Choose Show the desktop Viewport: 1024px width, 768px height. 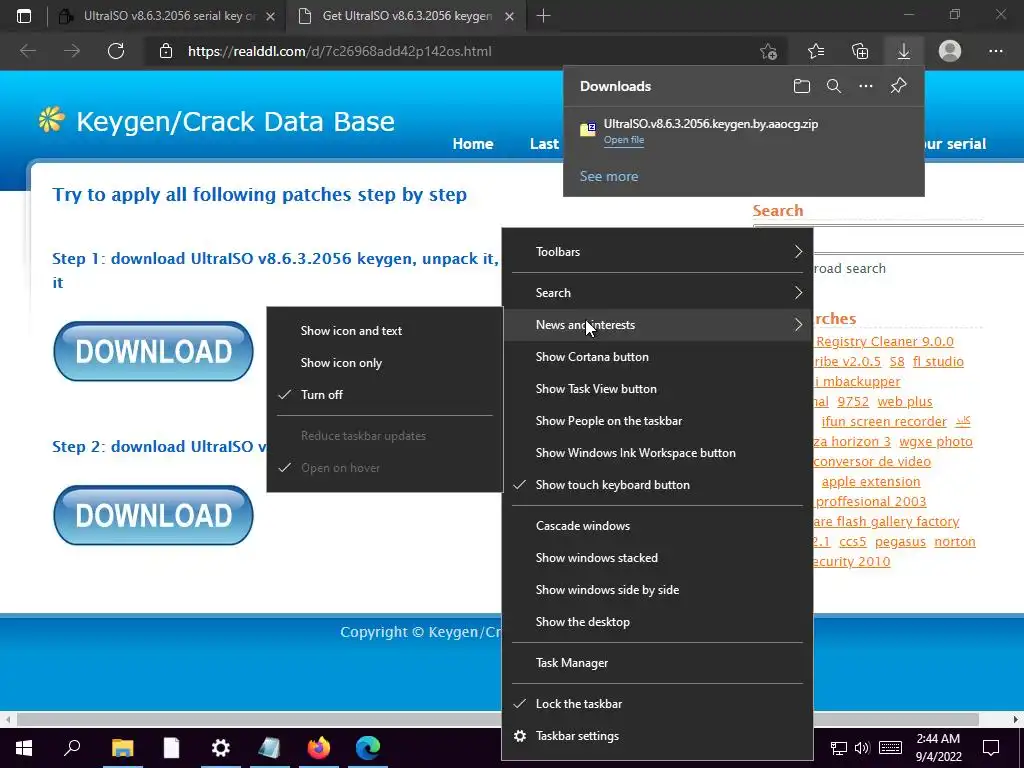[x=657, y=622]
